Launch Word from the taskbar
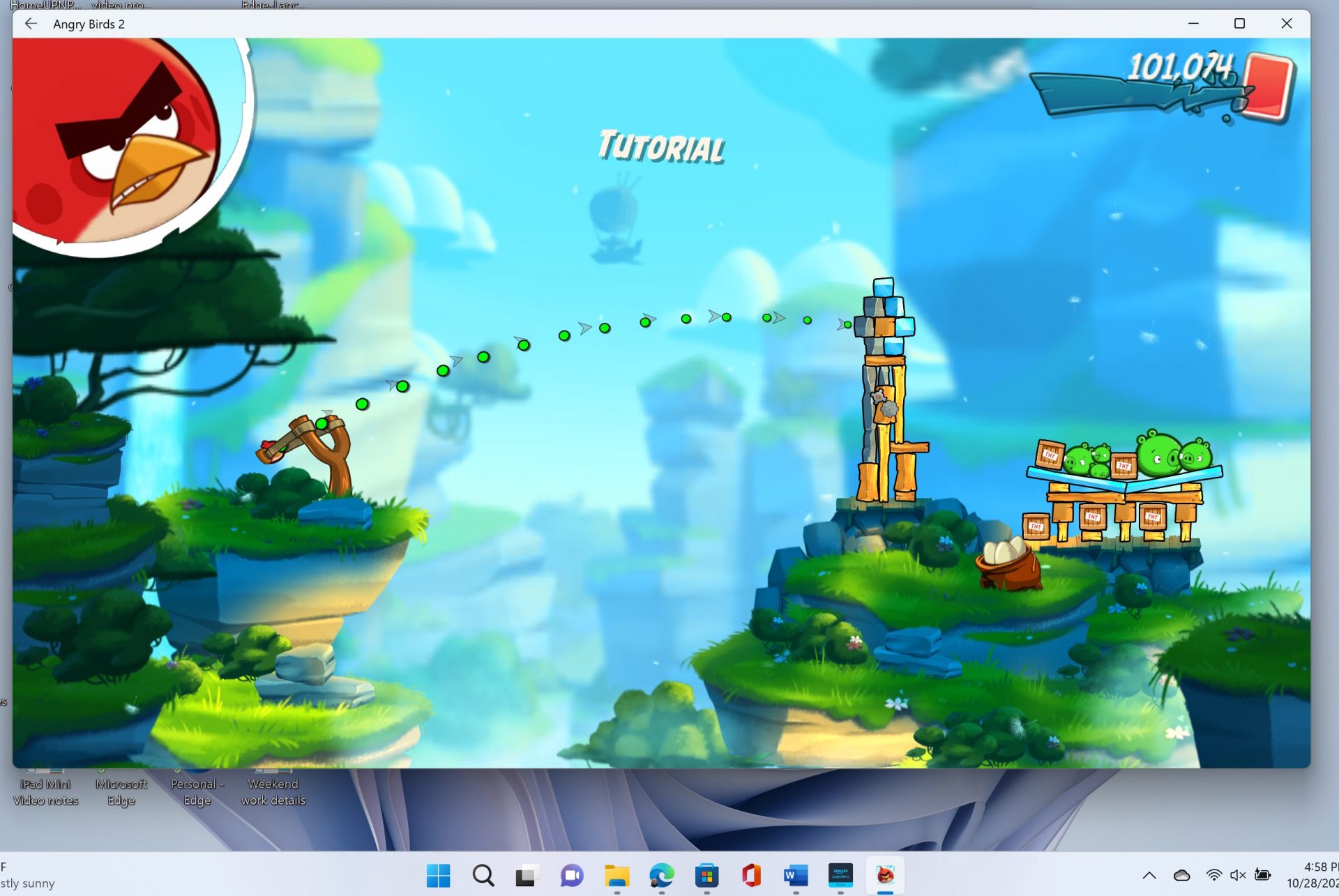Screen dimensions: 1339x896 [796, 875]
